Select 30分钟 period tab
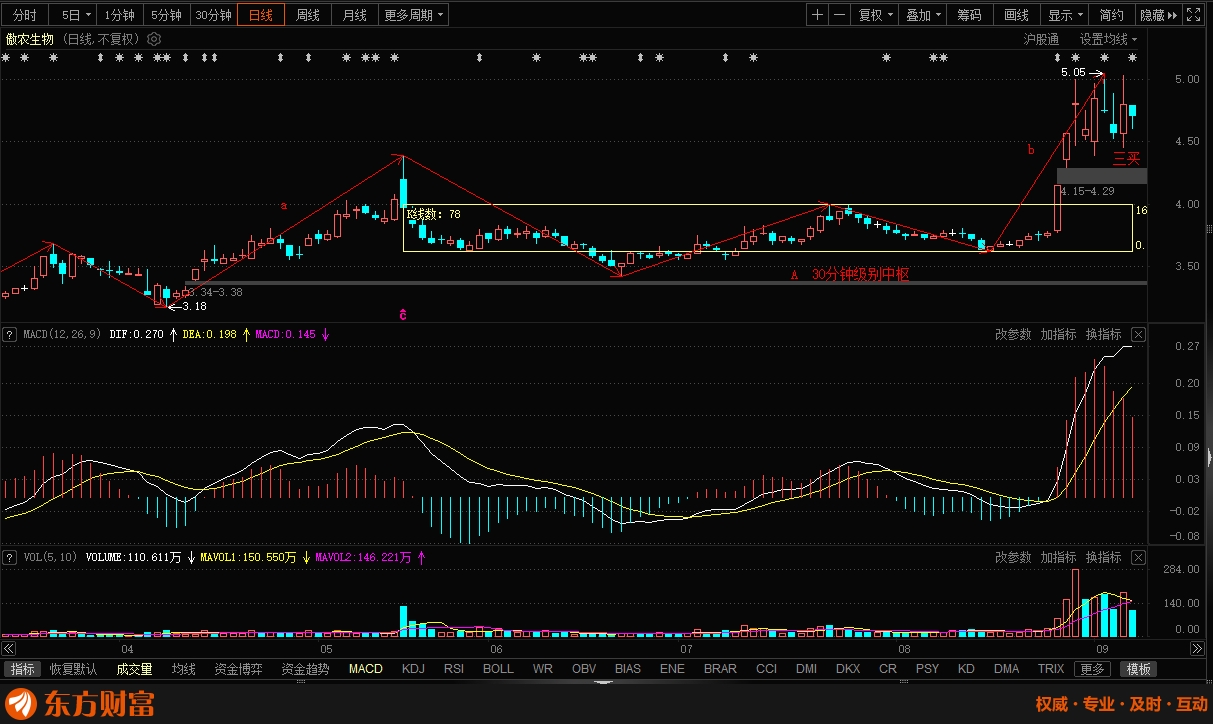Image resolution: width=1213 pixels, height=724 pixels. point(213,15)
